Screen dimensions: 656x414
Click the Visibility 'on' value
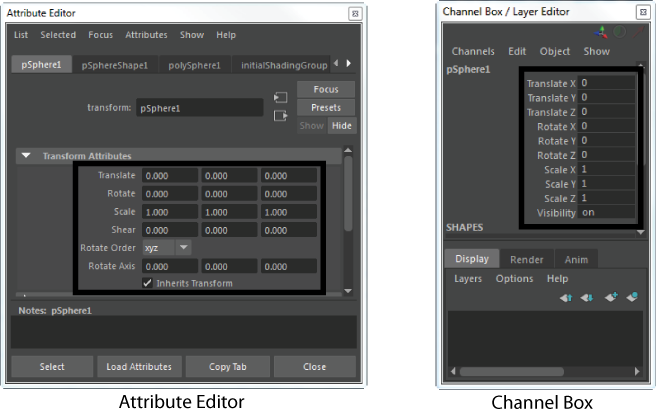click(606, 212)
